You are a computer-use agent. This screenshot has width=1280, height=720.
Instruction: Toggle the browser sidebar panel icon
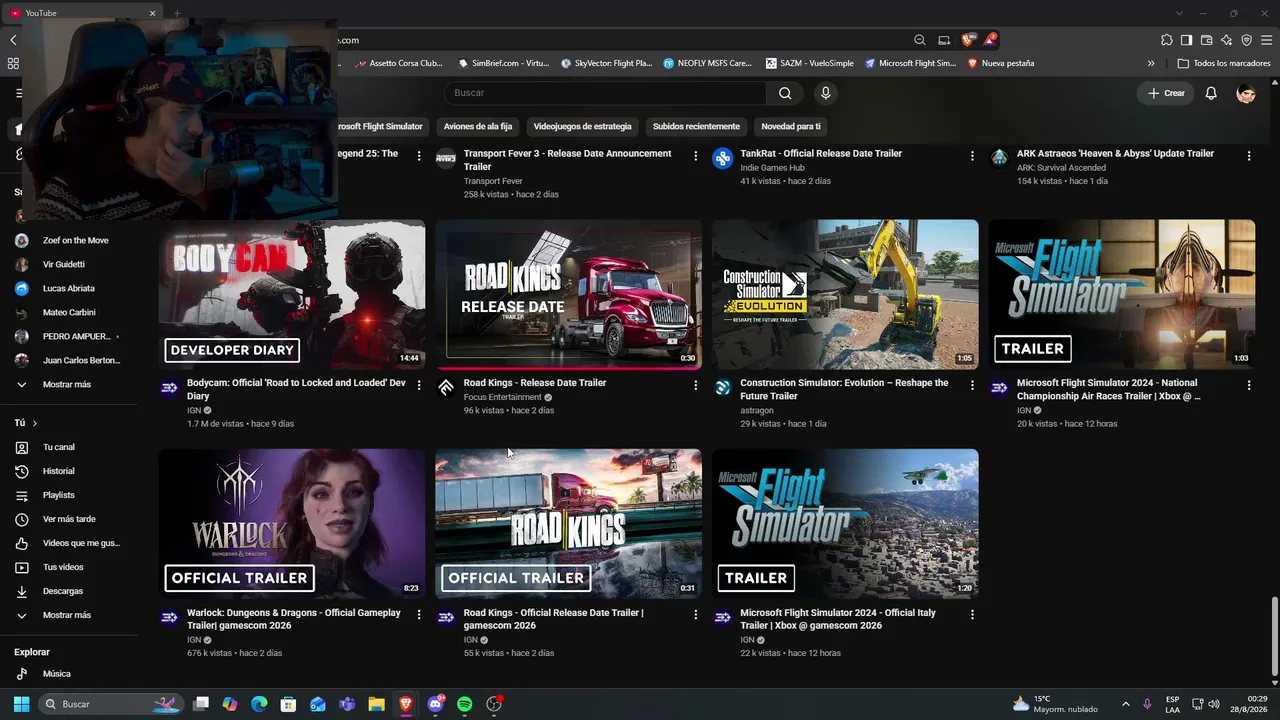pyautogui.click(x=1186, y=40)
